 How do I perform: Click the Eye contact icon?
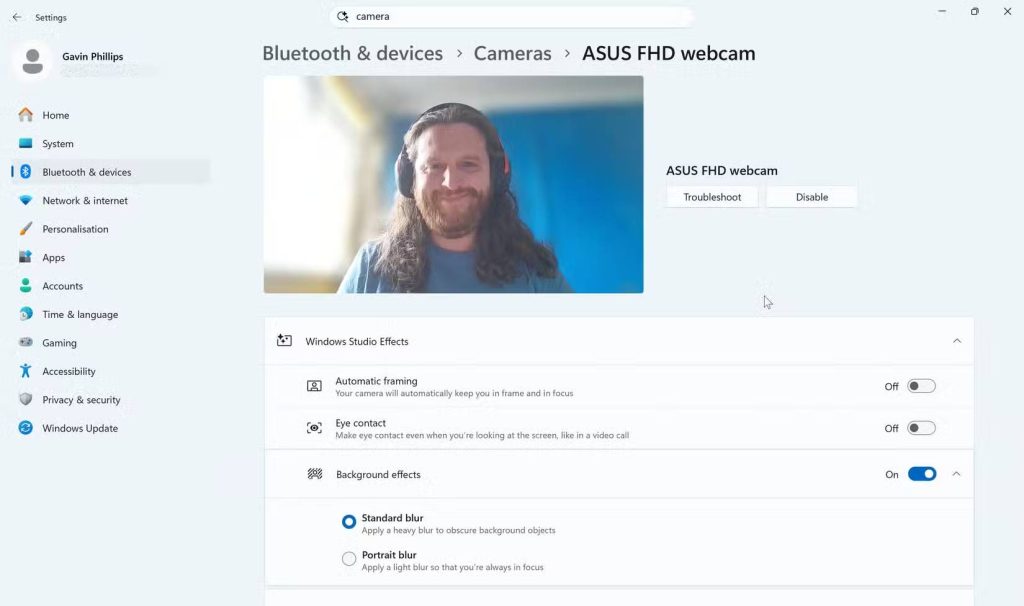pos(314,428)
